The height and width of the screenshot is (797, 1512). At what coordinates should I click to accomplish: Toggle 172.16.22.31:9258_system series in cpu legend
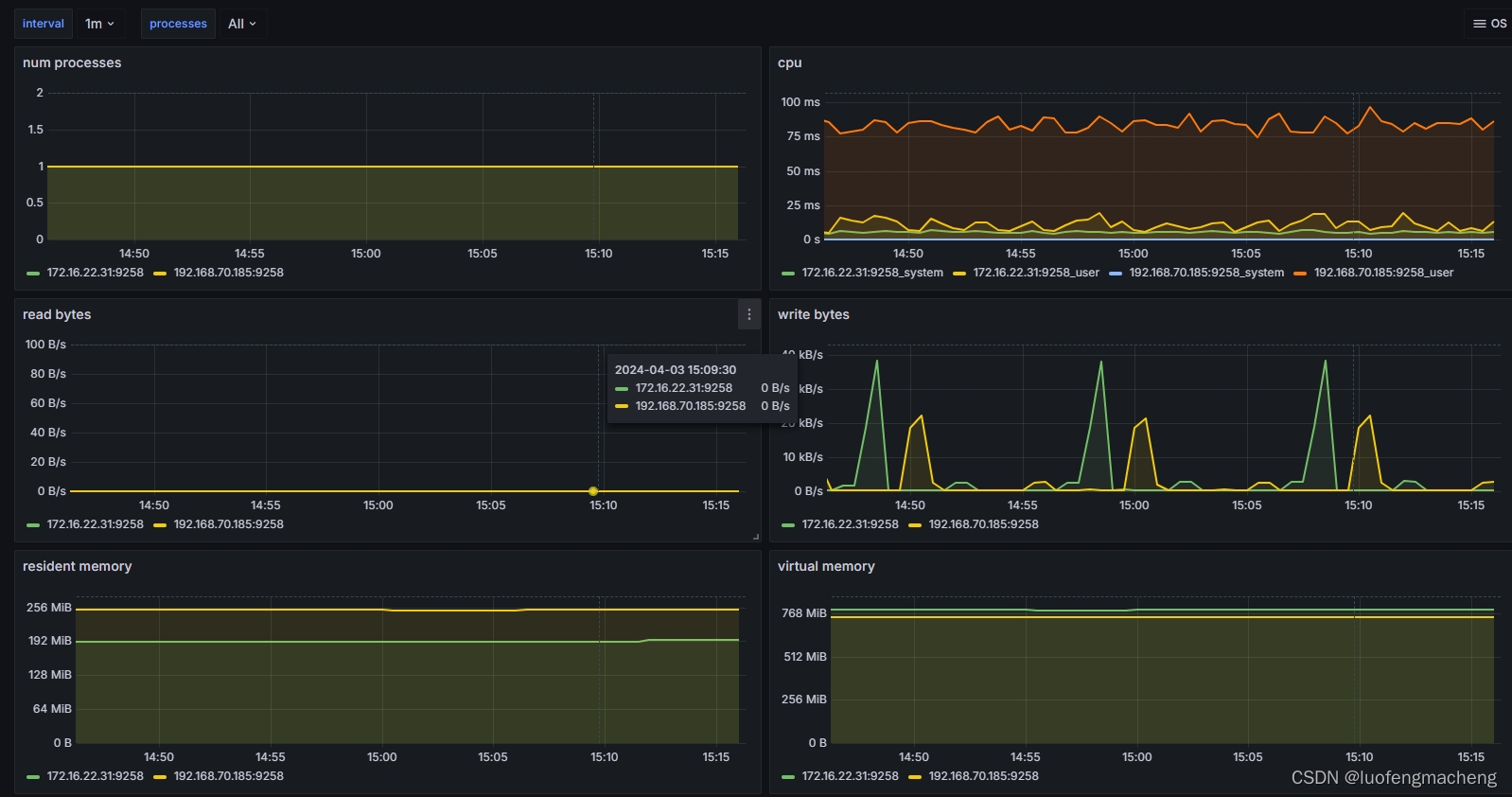point(872,273)
